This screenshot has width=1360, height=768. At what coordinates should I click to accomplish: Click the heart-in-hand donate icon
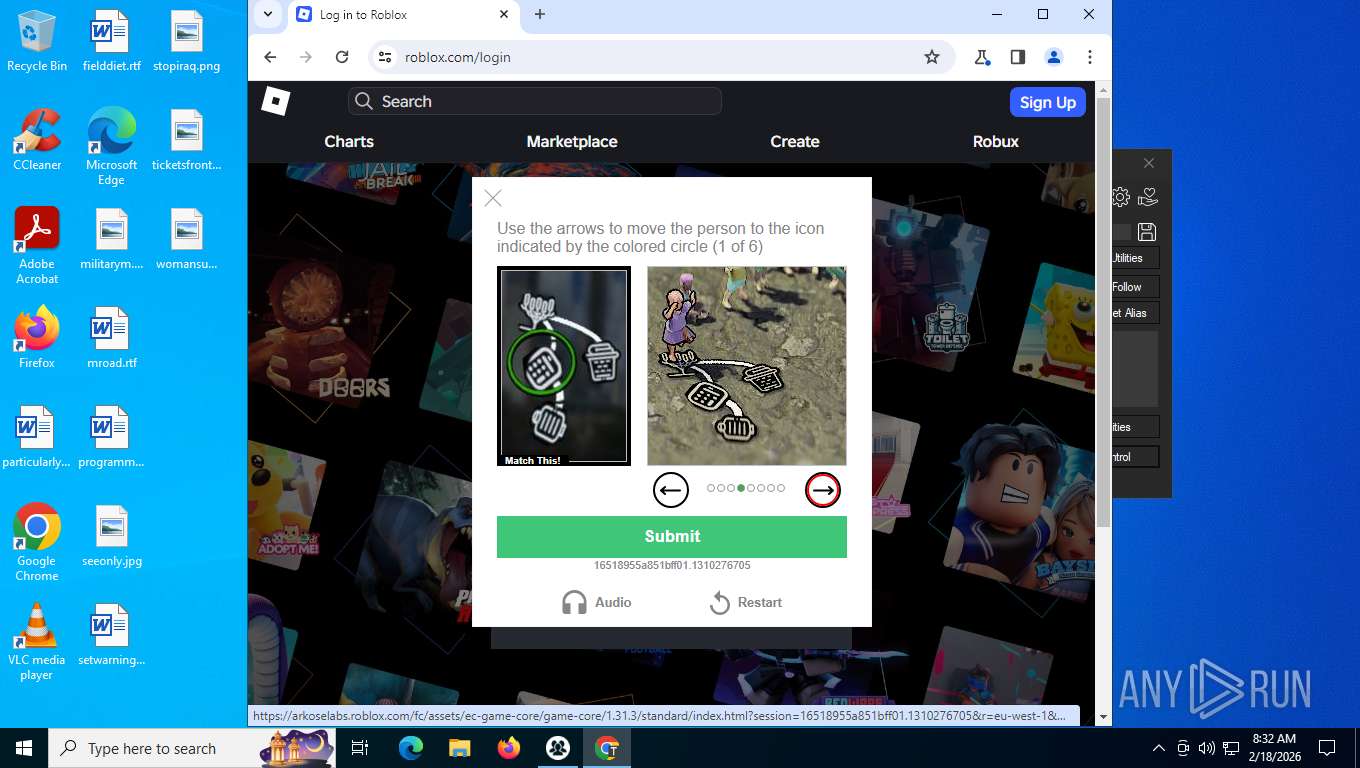pyautogui.click(x=1148, y=198)
